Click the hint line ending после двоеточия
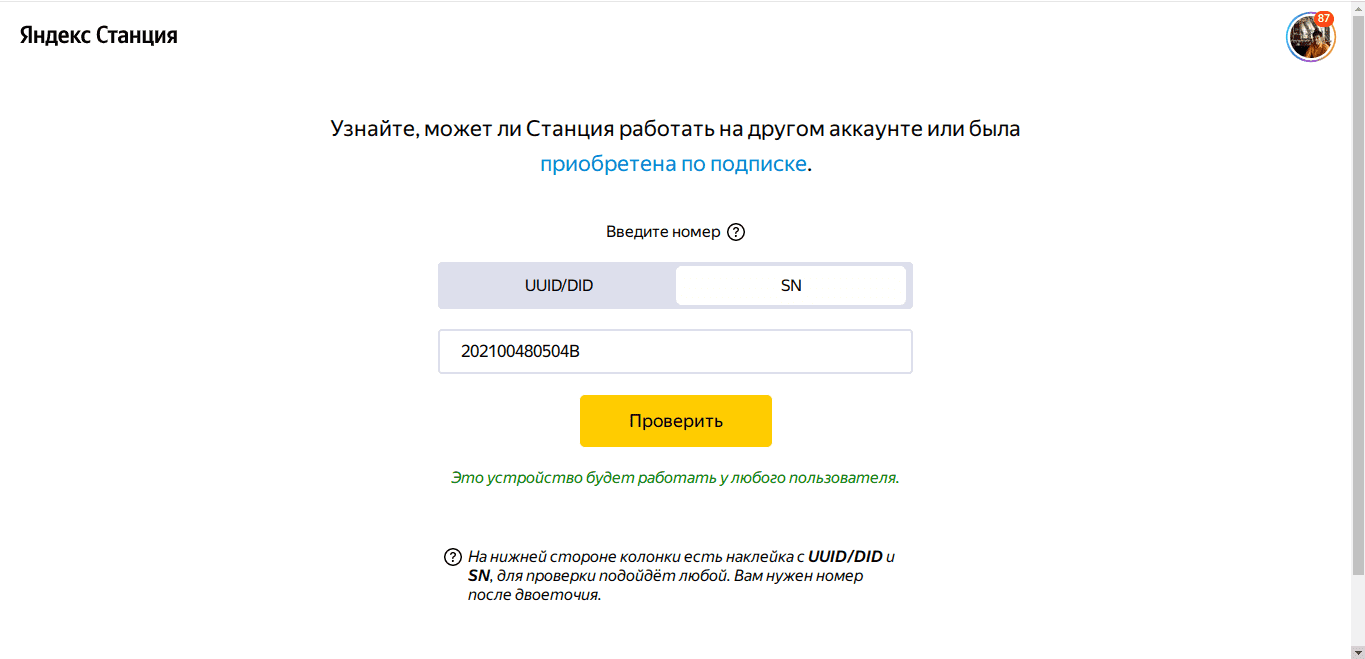 [534, 595]
